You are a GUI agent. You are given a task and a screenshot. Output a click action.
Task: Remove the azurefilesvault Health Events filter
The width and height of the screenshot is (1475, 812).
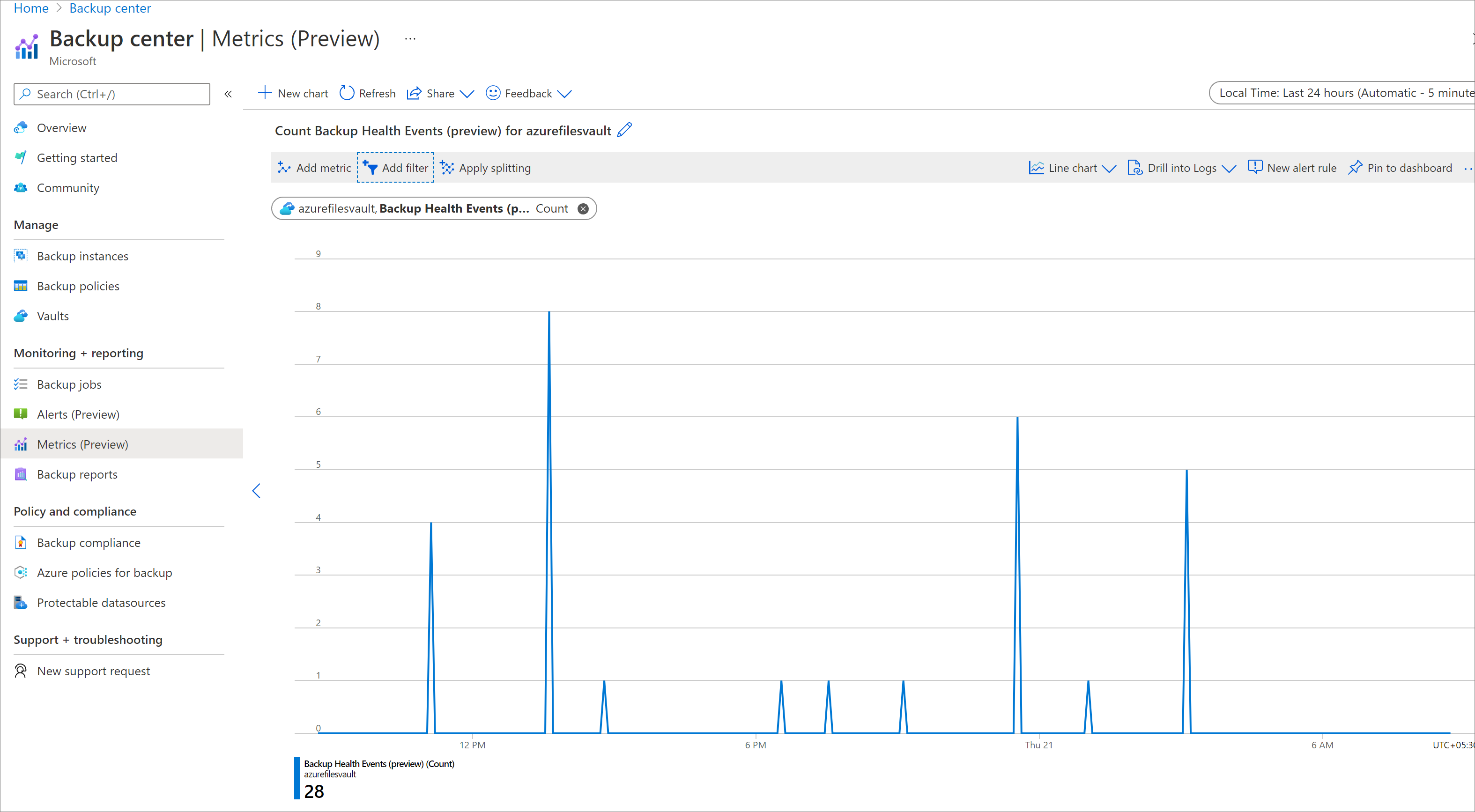(584, 208)
